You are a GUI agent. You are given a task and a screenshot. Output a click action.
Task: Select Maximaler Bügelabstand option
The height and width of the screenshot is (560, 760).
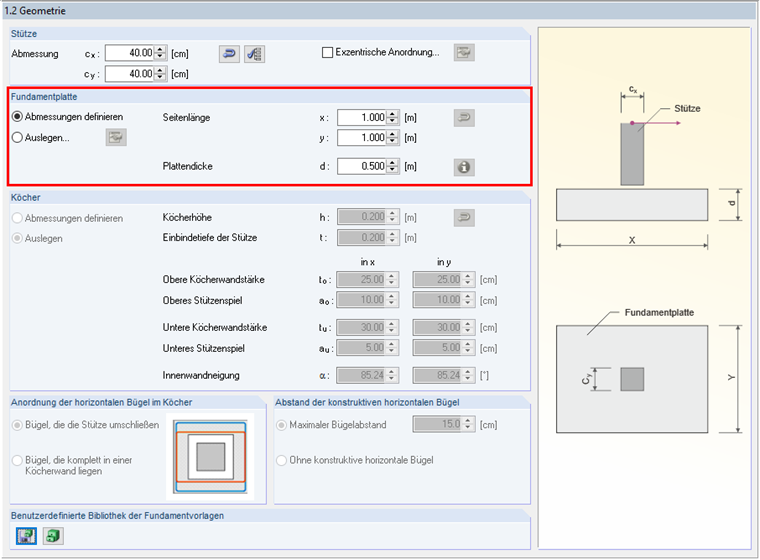click(282, 425)
